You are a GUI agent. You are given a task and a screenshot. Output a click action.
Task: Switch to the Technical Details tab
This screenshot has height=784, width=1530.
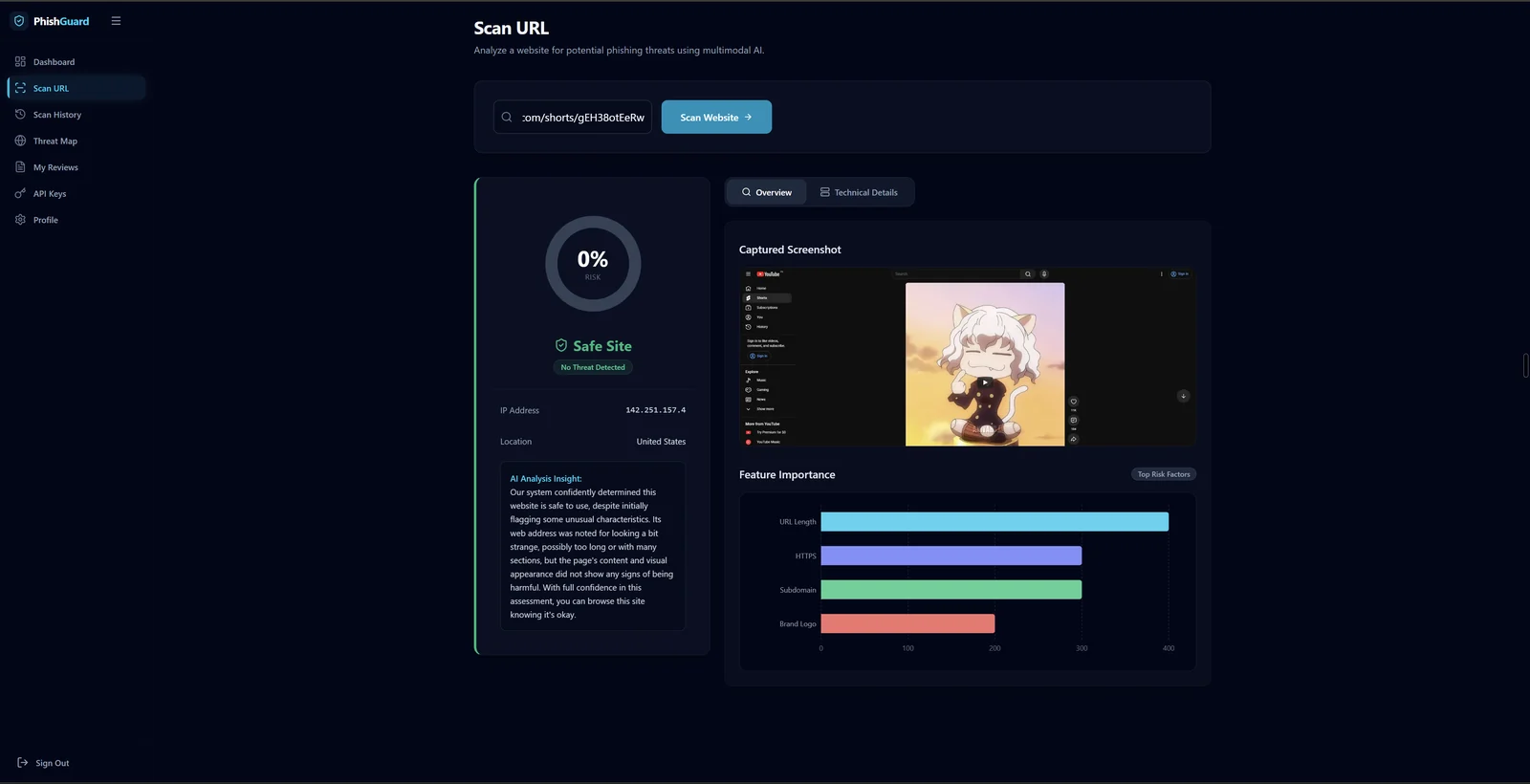(x=859, y=192)
